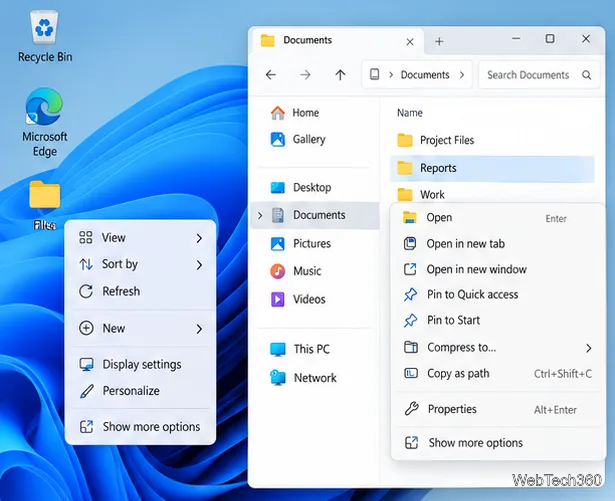Expand the View submenu arrow
The height and width of the screenshot is (501, 615).
(x=199, y=238)
